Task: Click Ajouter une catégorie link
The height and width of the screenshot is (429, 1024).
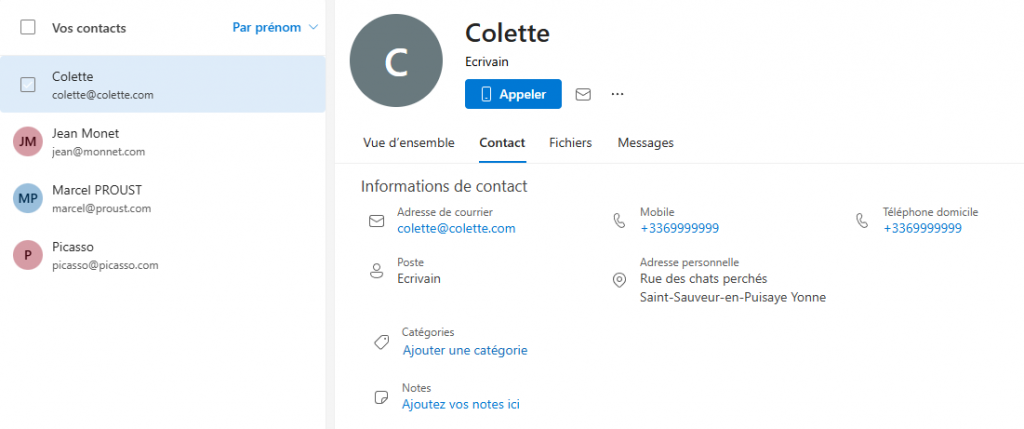Action: (x=464, y=350)
